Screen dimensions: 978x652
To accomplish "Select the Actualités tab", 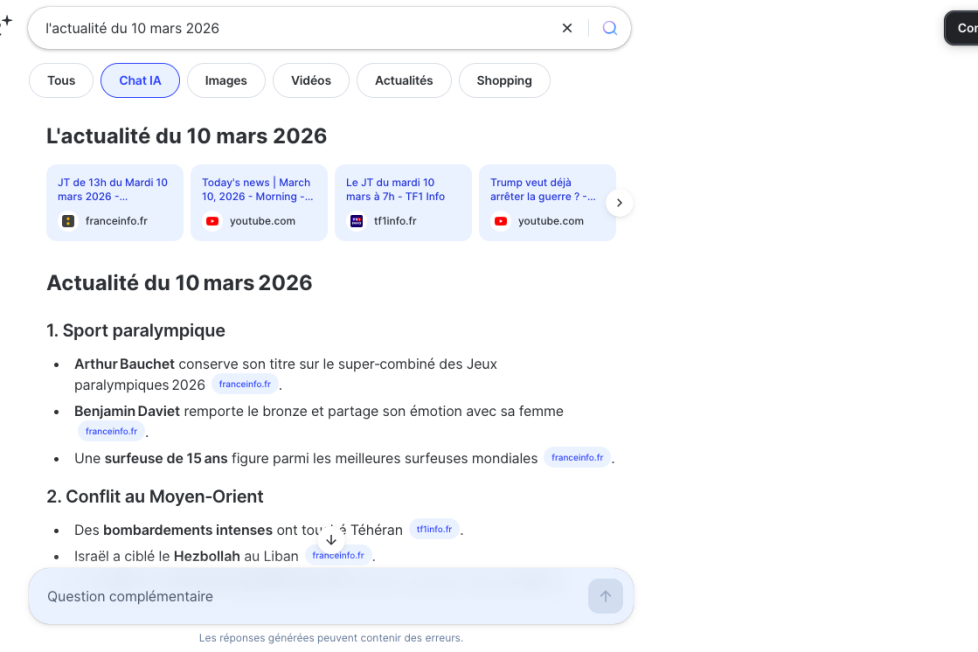I will (x=404, y=80).
